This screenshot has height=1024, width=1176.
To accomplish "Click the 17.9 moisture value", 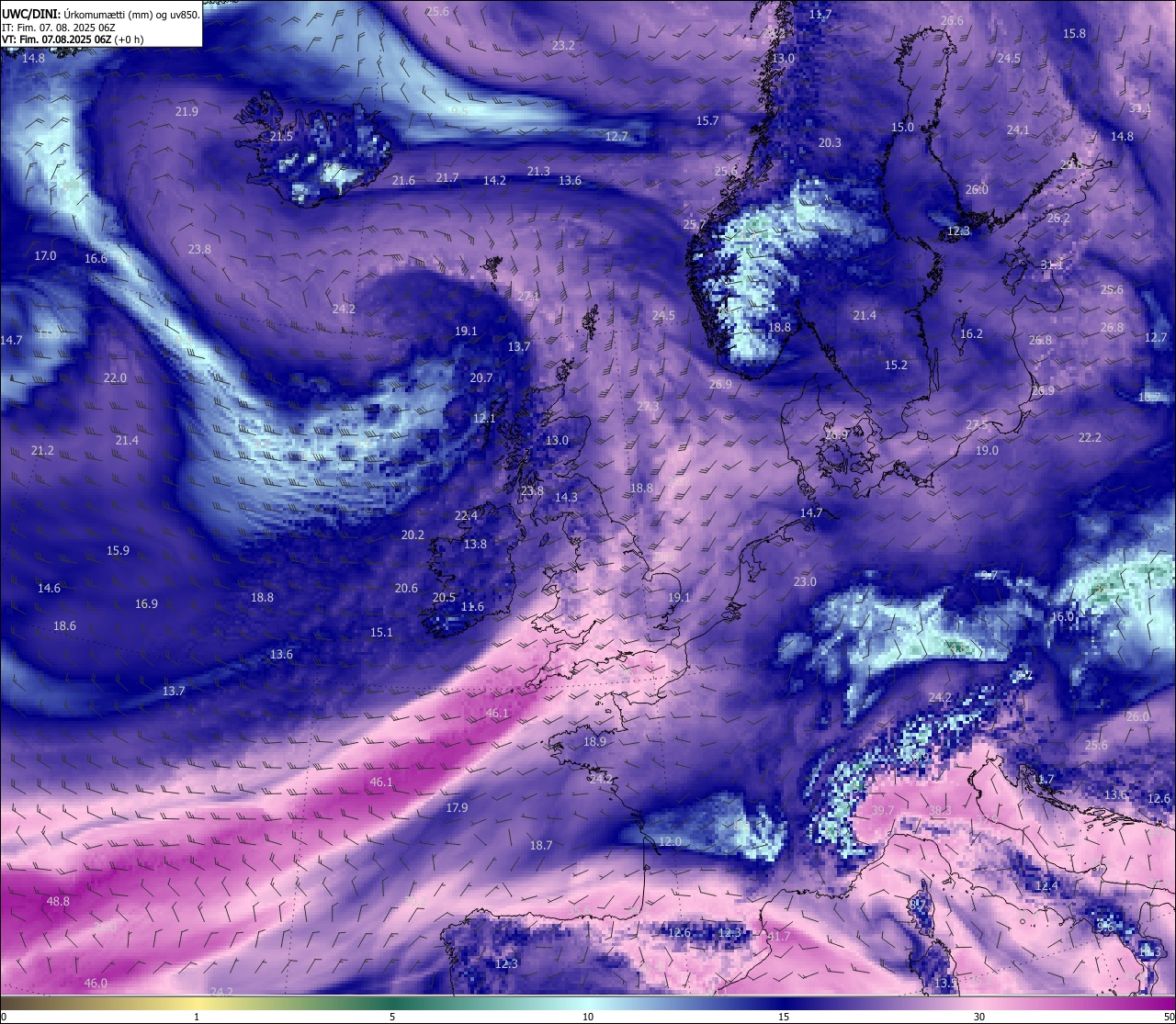I will tap(457, 808).
